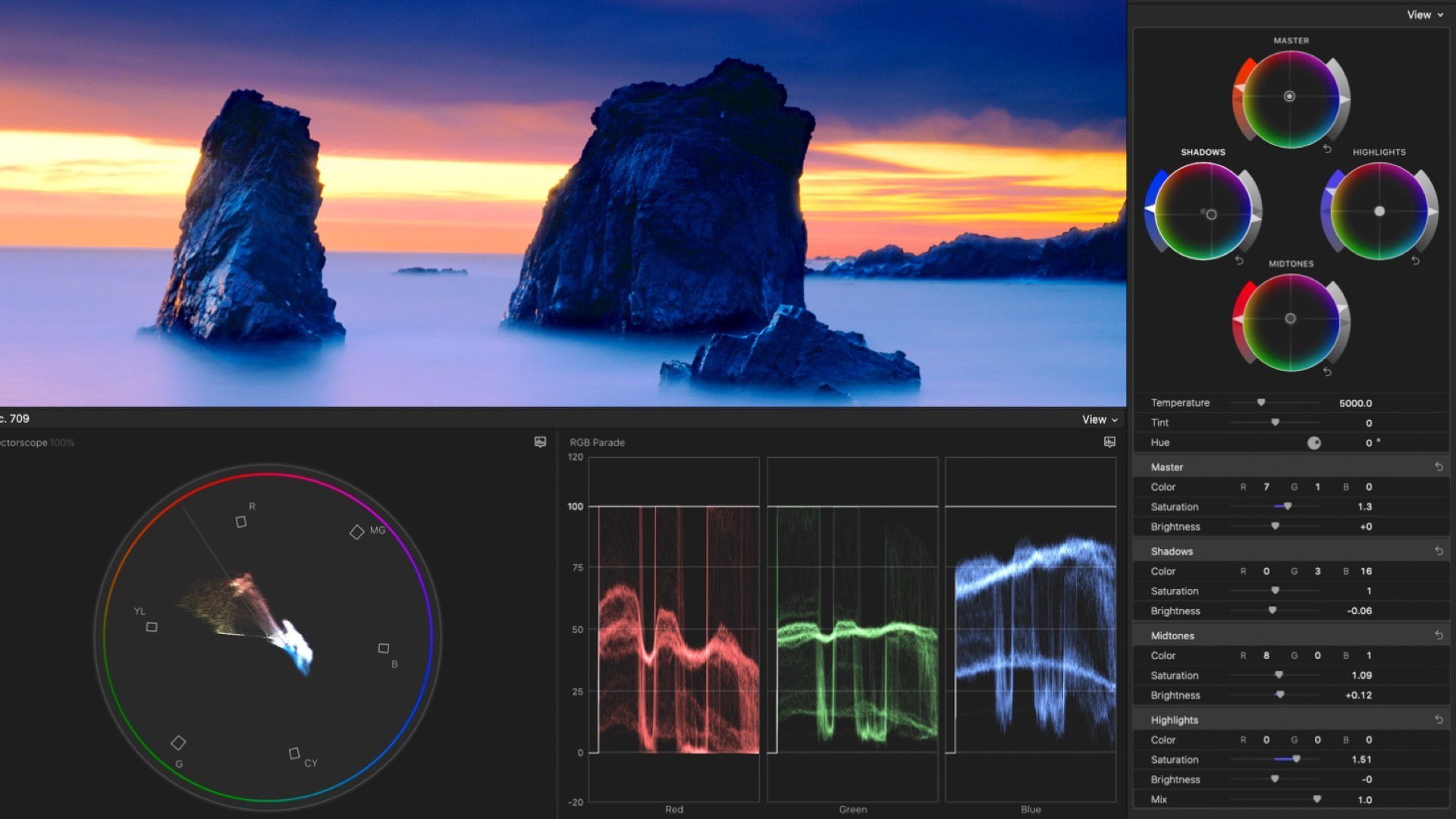Screen dimensions: 1456x819
Task: Click the viewer image of sea rocks
Action: (563, 202)
